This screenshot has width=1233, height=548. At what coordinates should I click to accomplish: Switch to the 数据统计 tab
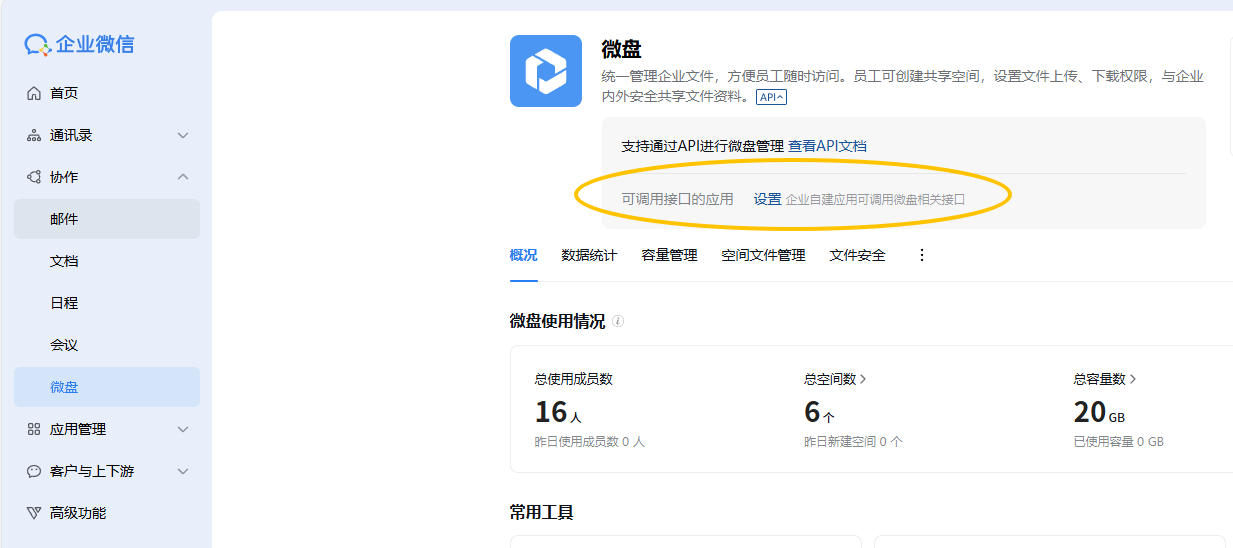click(x=589, y=255)
